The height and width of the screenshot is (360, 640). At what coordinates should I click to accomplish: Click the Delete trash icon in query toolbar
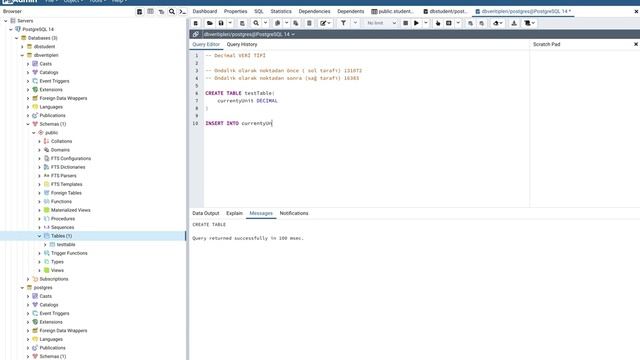point(309,23)
